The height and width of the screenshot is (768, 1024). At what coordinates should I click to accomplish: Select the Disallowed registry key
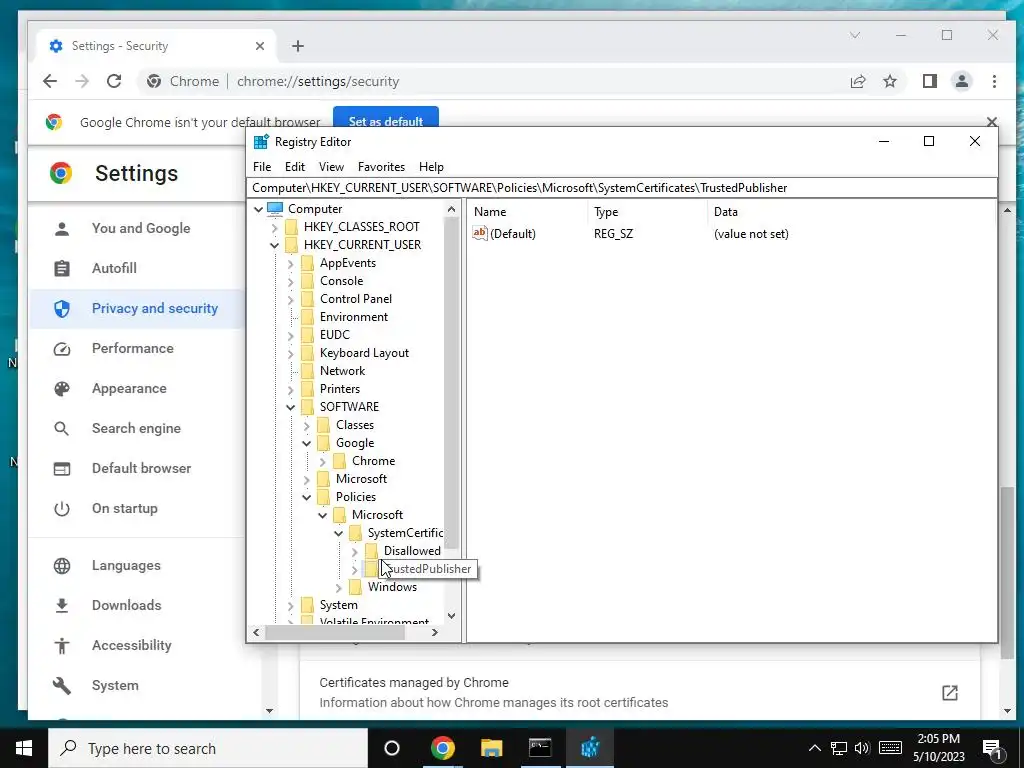(x=412, y=551)
